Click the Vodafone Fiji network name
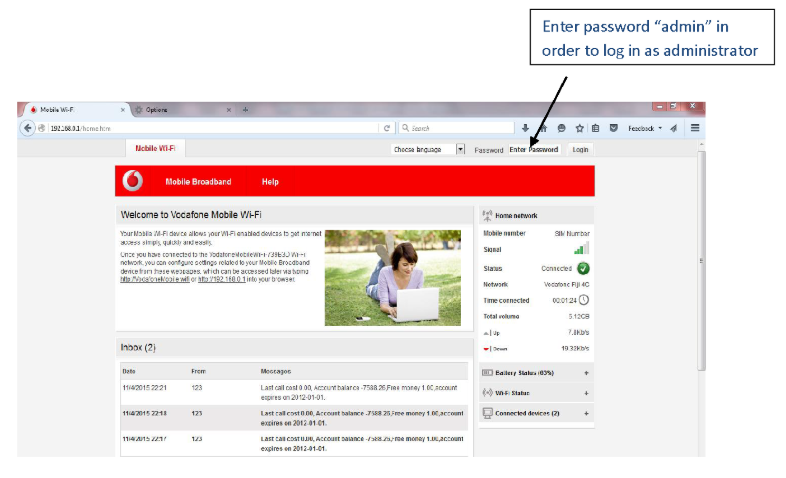 566,284
